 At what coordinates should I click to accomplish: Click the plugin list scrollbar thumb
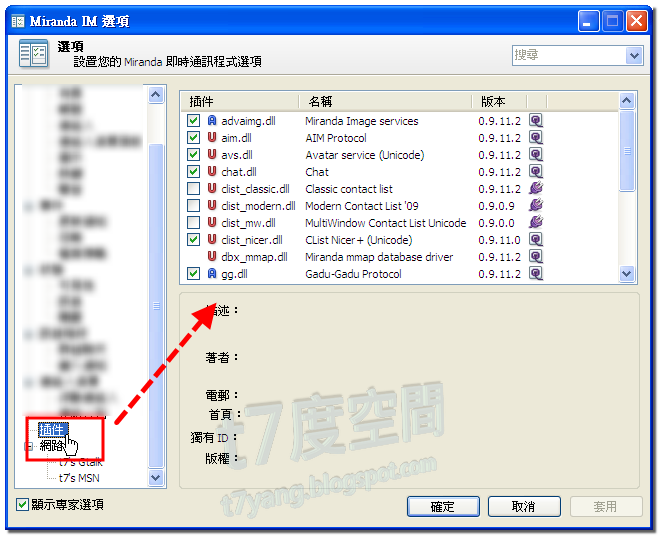(x=627, y=151)
